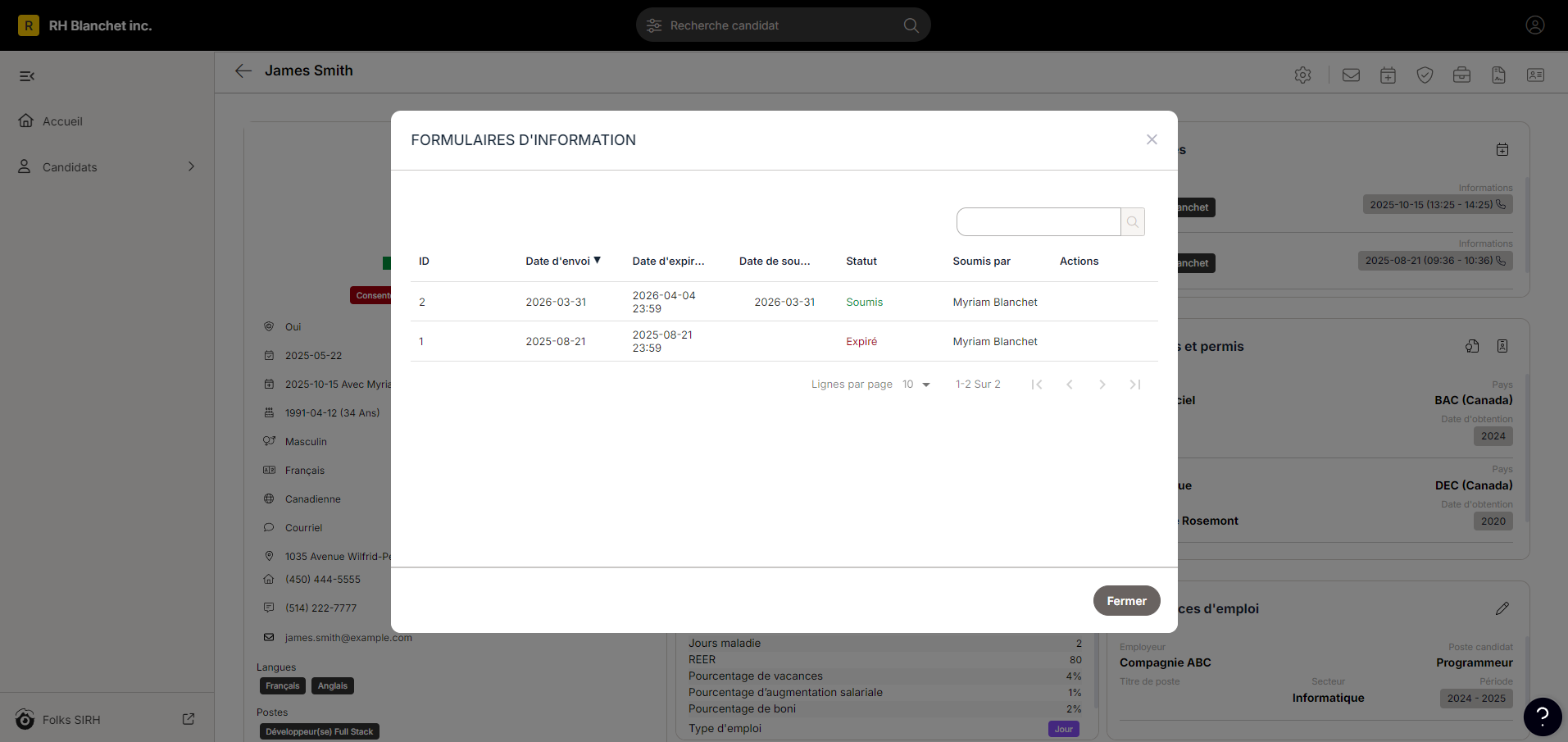Image resolution: width=1568 pixels, height=742 pixels.
Task: Close the Formulaires d'information dialog with X
Action: coord(1152,139)
